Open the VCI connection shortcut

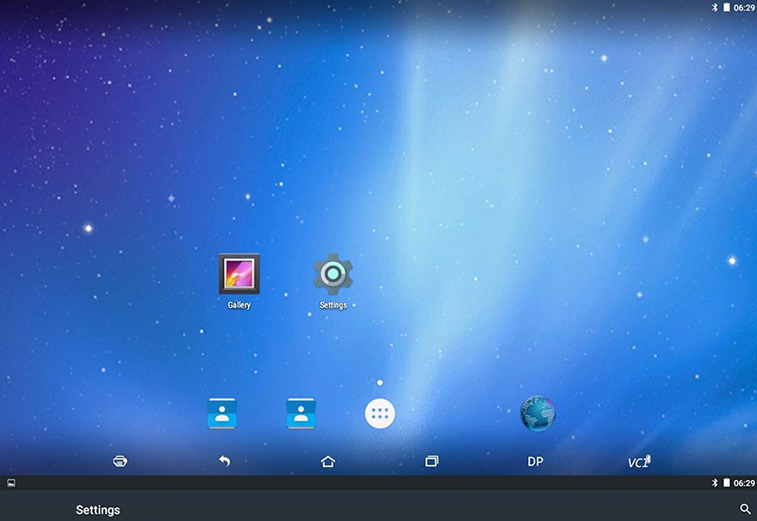pyautogui.click(x=639, y=462)
